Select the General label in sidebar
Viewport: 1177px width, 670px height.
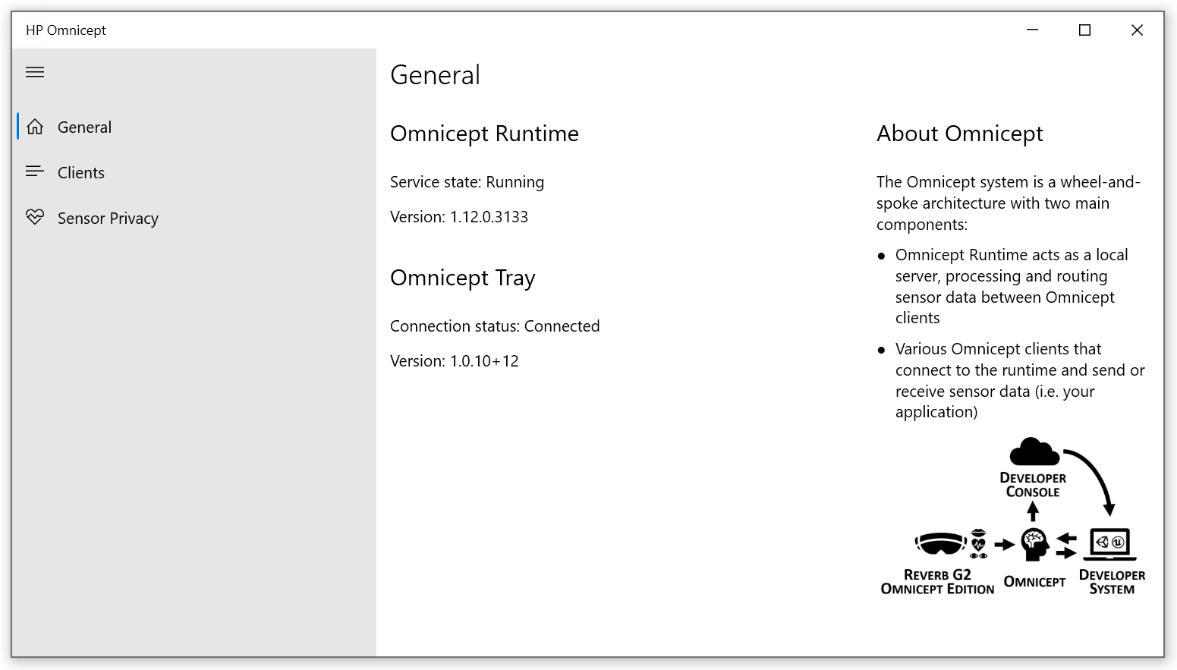(84, 127)
